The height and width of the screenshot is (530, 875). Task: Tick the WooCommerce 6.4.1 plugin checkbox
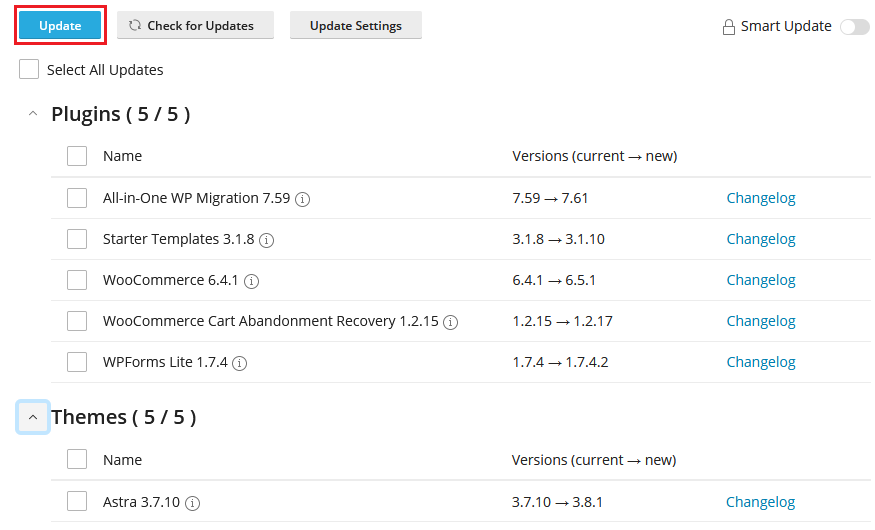77,280
